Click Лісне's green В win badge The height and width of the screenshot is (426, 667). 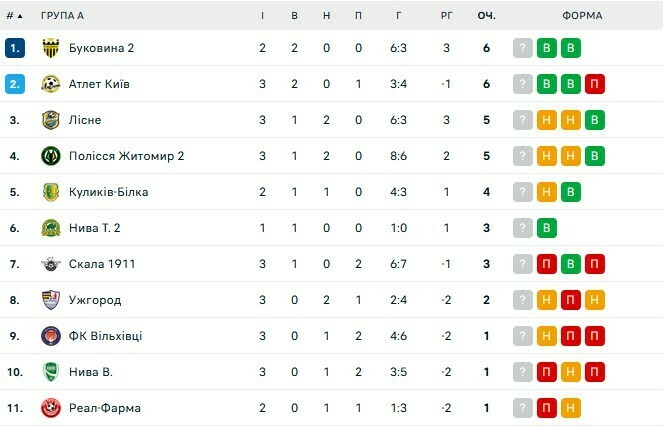[x=594, y=120]
